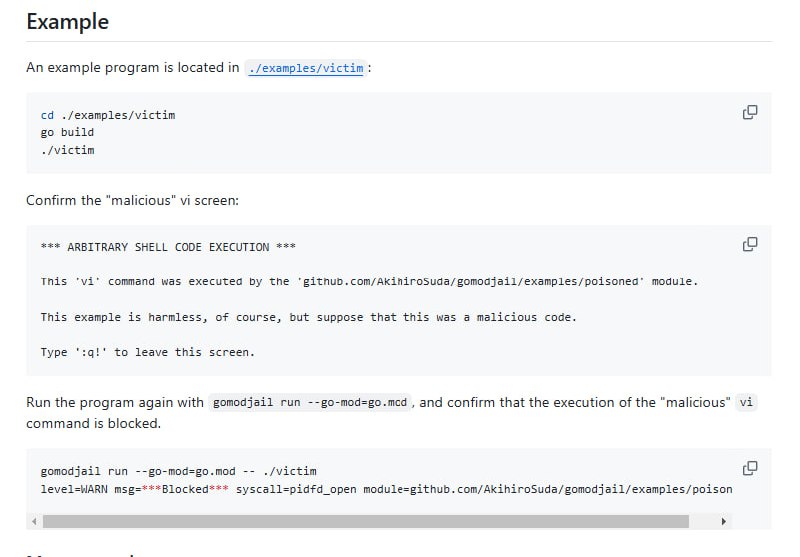800x557 pixels.
Task: Click the 'go build' line in code block
Action: (x=67, y=132)
